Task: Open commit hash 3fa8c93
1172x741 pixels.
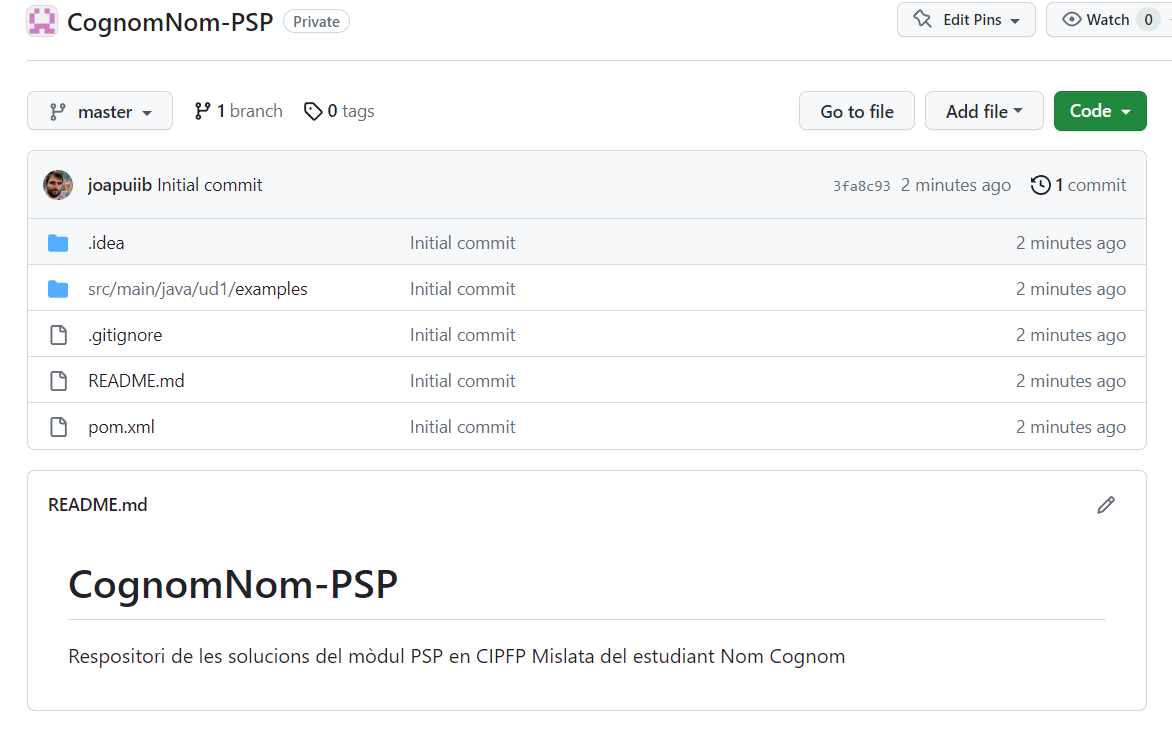Action: (x=862, y=186)
